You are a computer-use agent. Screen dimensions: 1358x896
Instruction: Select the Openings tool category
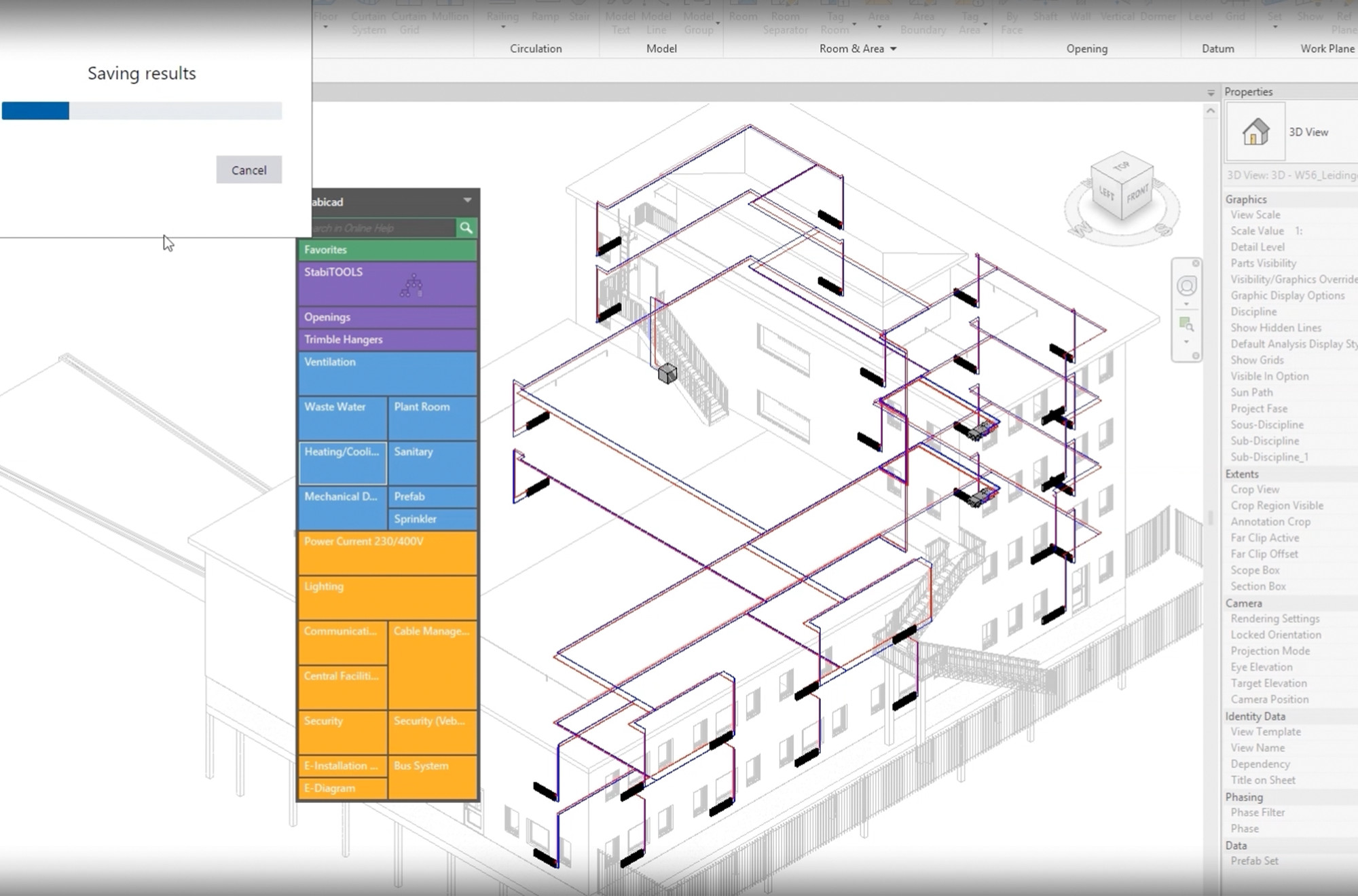click(389, 317)
